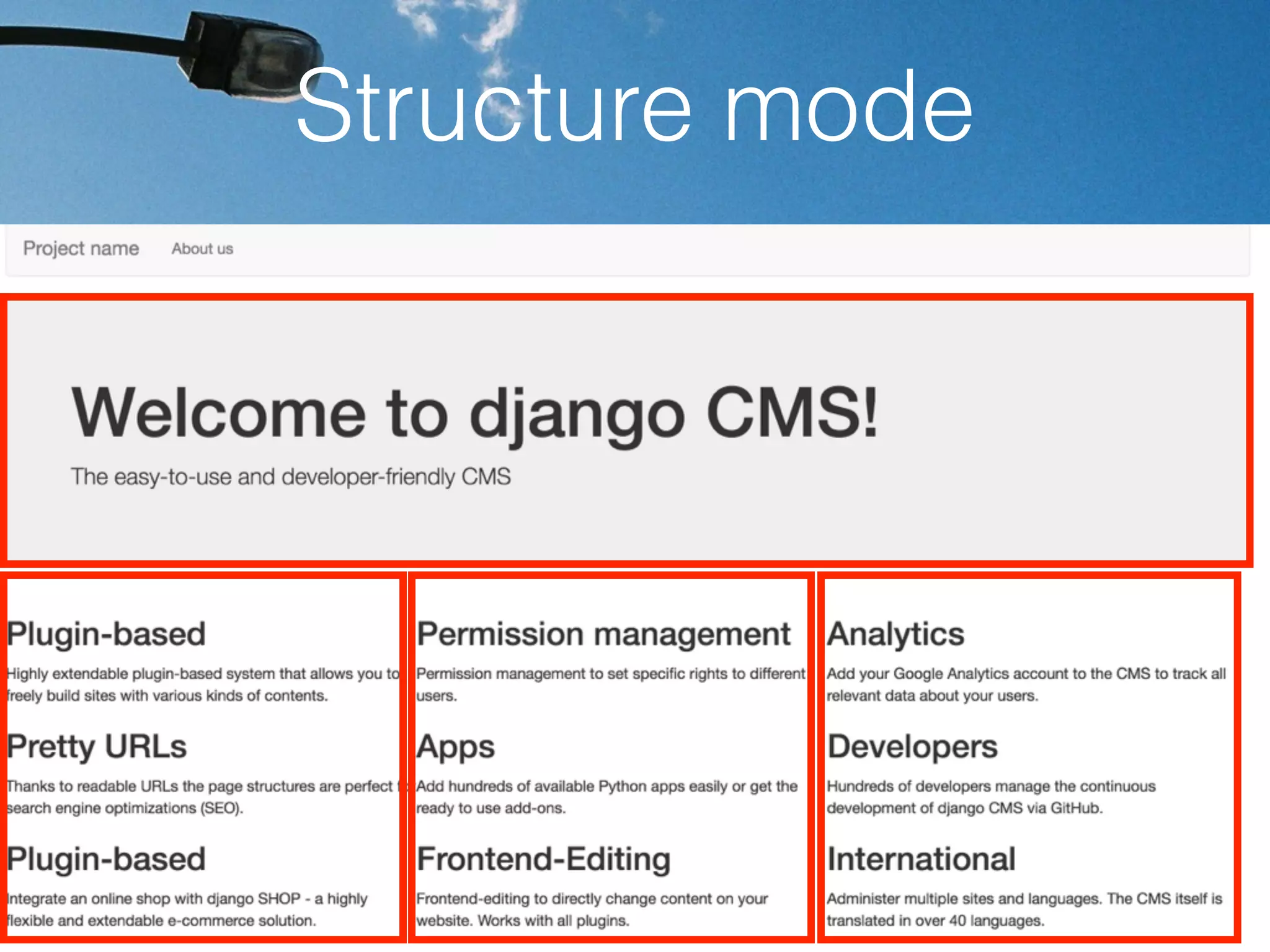This screenshot has height=952, width=1270.
Task: Select the Analytics heading
Action: point(896,634)
